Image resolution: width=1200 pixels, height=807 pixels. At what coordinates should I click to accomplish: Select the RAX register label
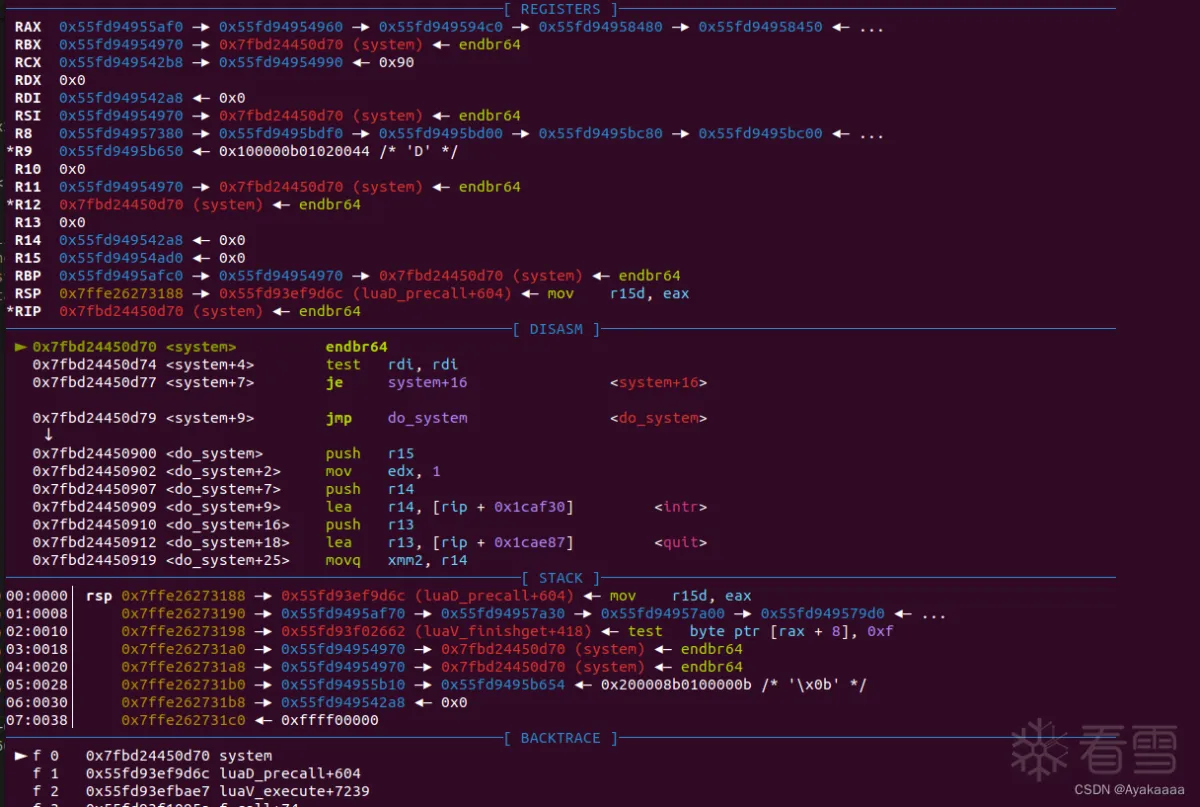pyautogui.click(x=28, y=27)
